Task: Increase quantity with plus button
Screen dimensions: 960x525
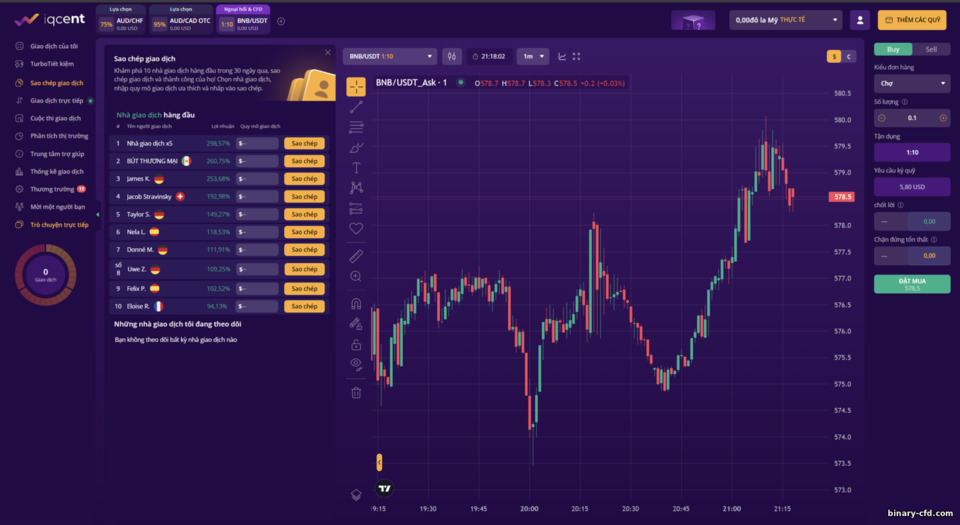Action: [943, 118]
